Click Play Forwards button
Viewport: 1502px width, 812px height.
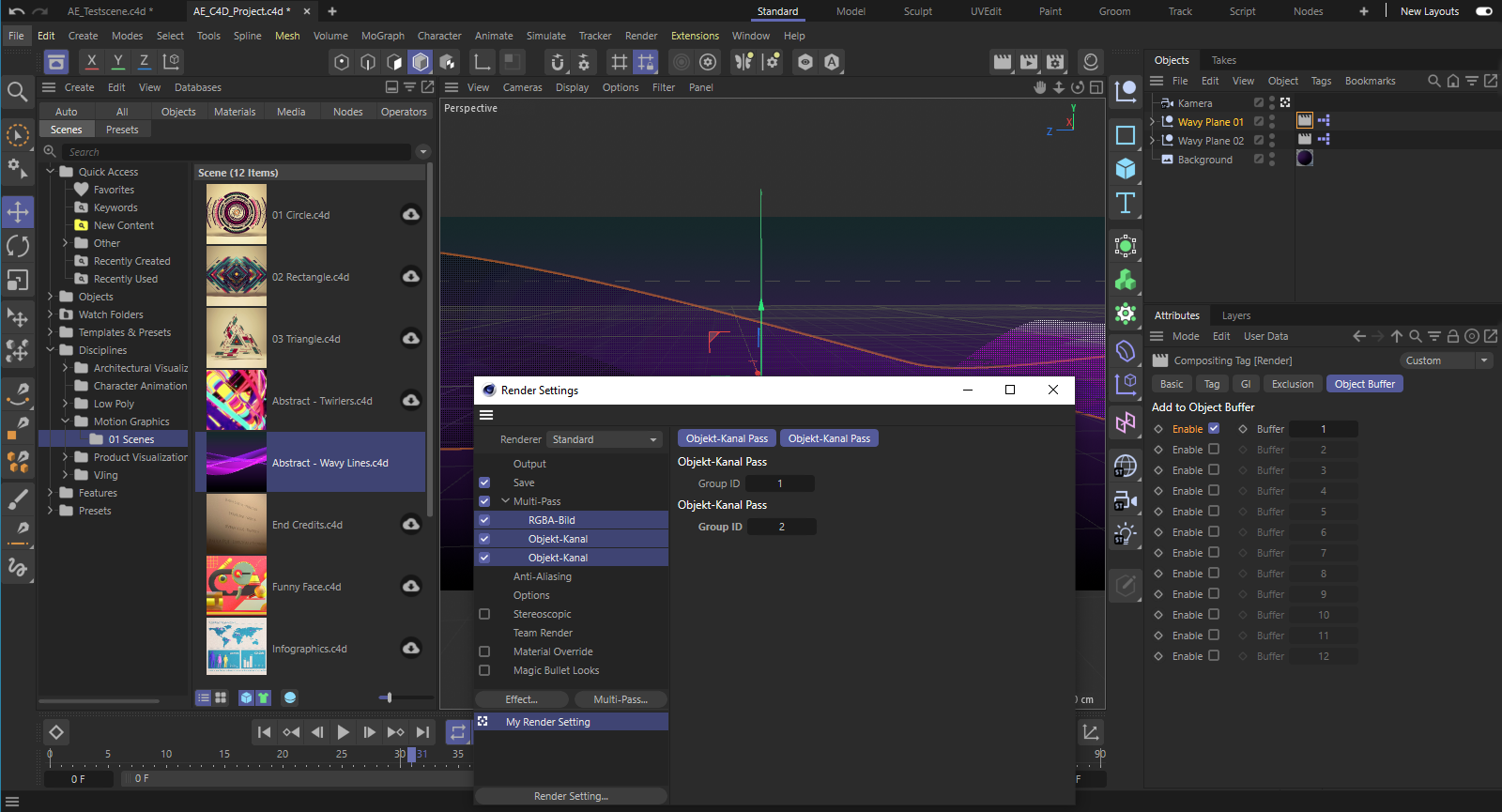tap(344, 732)
